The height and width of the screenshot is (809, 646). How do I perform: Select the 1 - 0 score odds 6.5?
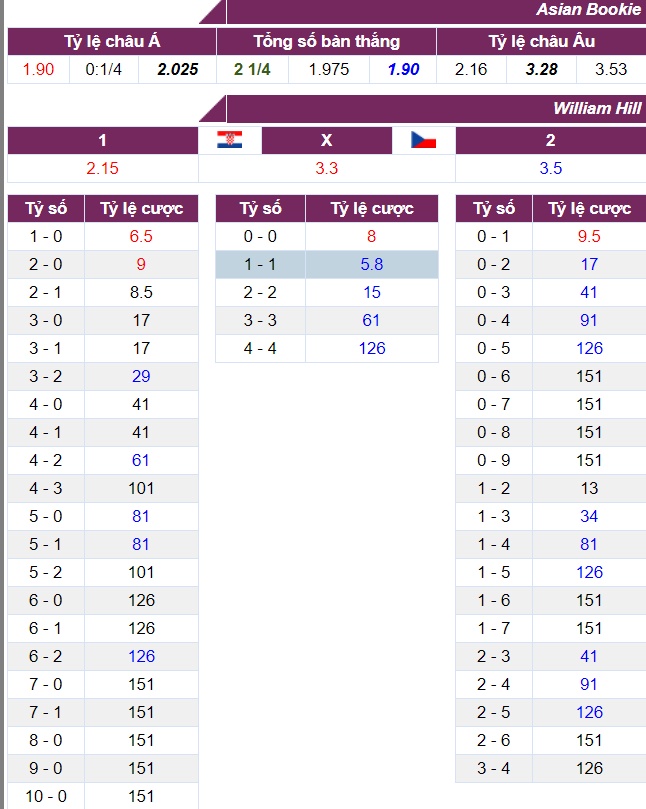[141, 236]
